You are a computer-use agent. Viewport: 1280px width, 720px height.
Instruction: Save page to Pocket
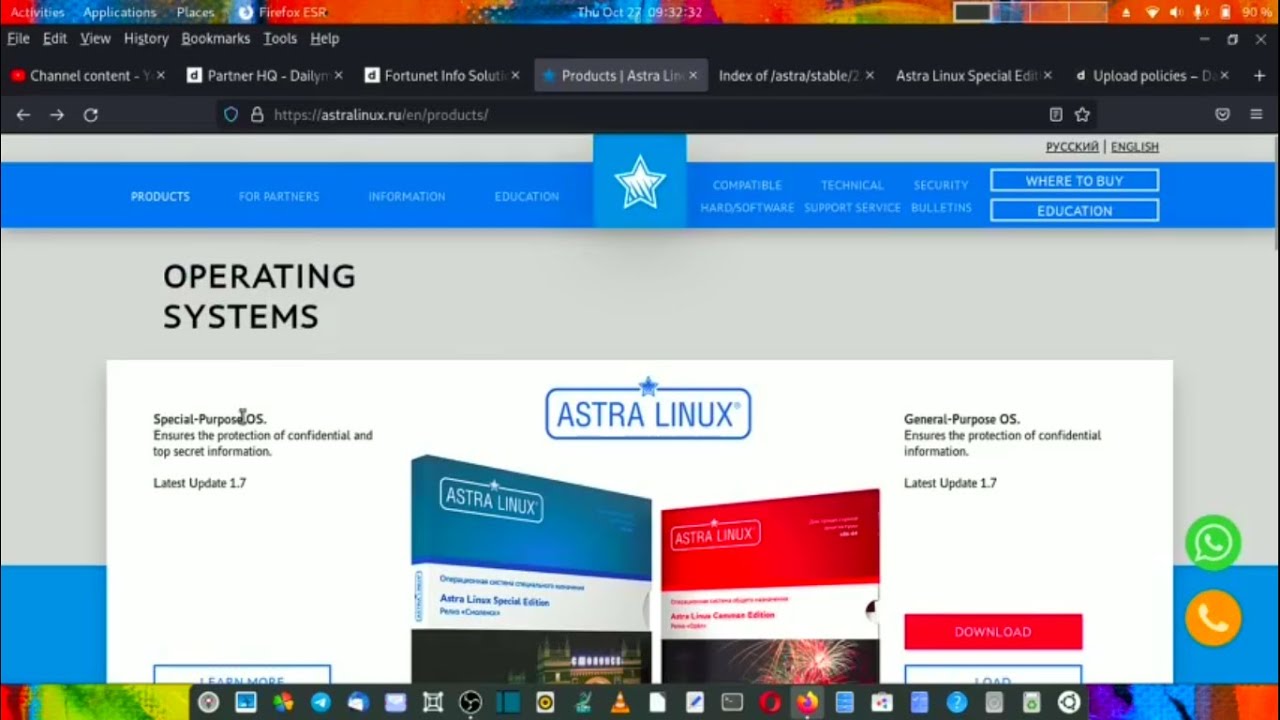[x=1222, y=115]
